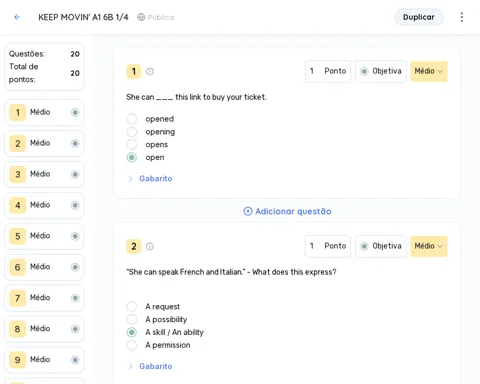
Task: Open the Objetiva type selector of question 2
Action: (x=381, y=246)
